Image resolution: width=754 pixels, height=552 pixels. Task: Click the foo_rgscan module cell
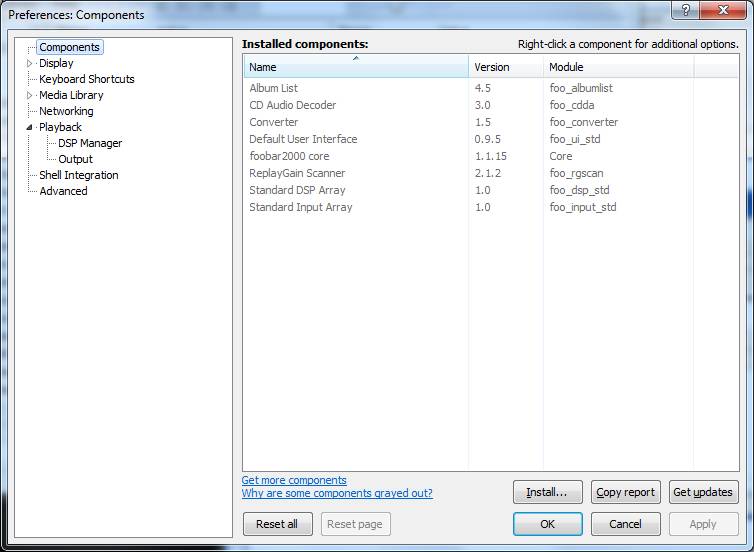tap(576, 173)
